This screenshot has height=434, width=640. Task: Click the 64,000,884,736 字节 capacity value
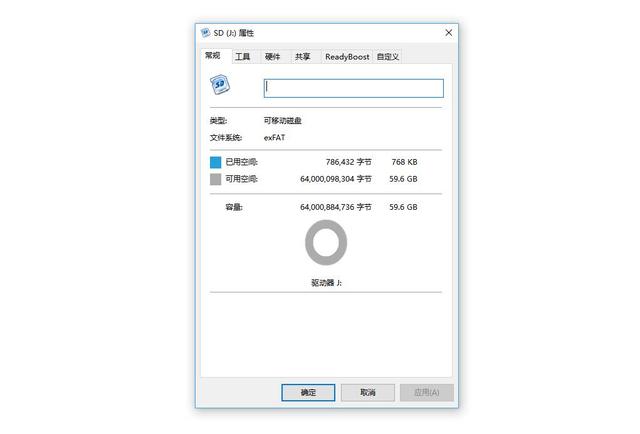[336, 207]
